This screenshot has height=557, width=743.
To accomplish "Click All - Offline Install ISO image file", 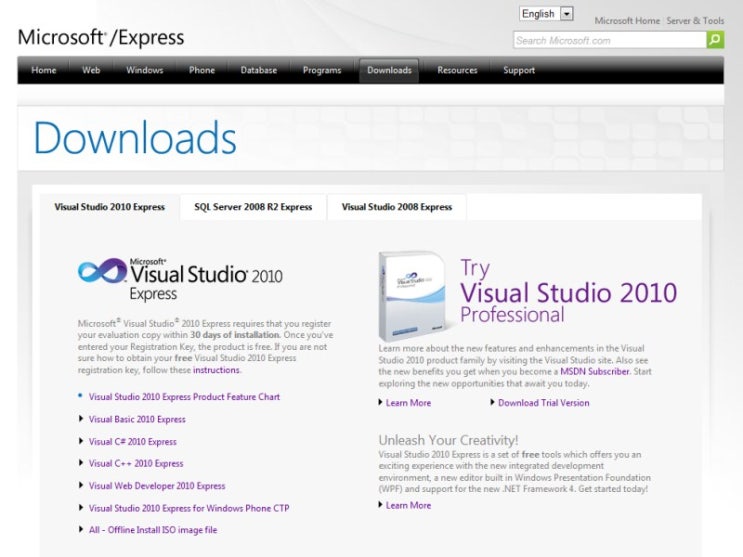I will (x=153, y=530).
